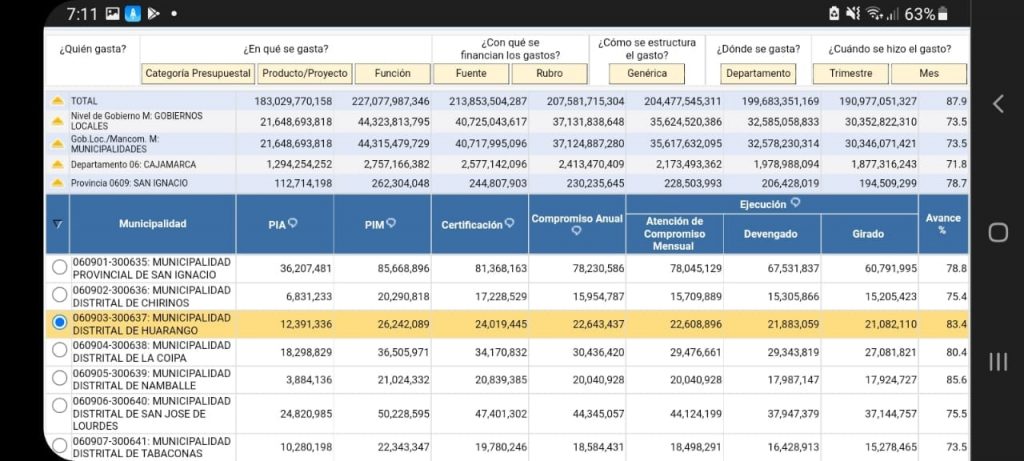Click the Producto/Proyecto button
Viewport: 1024px width, 461px height.
coord(305,73)
